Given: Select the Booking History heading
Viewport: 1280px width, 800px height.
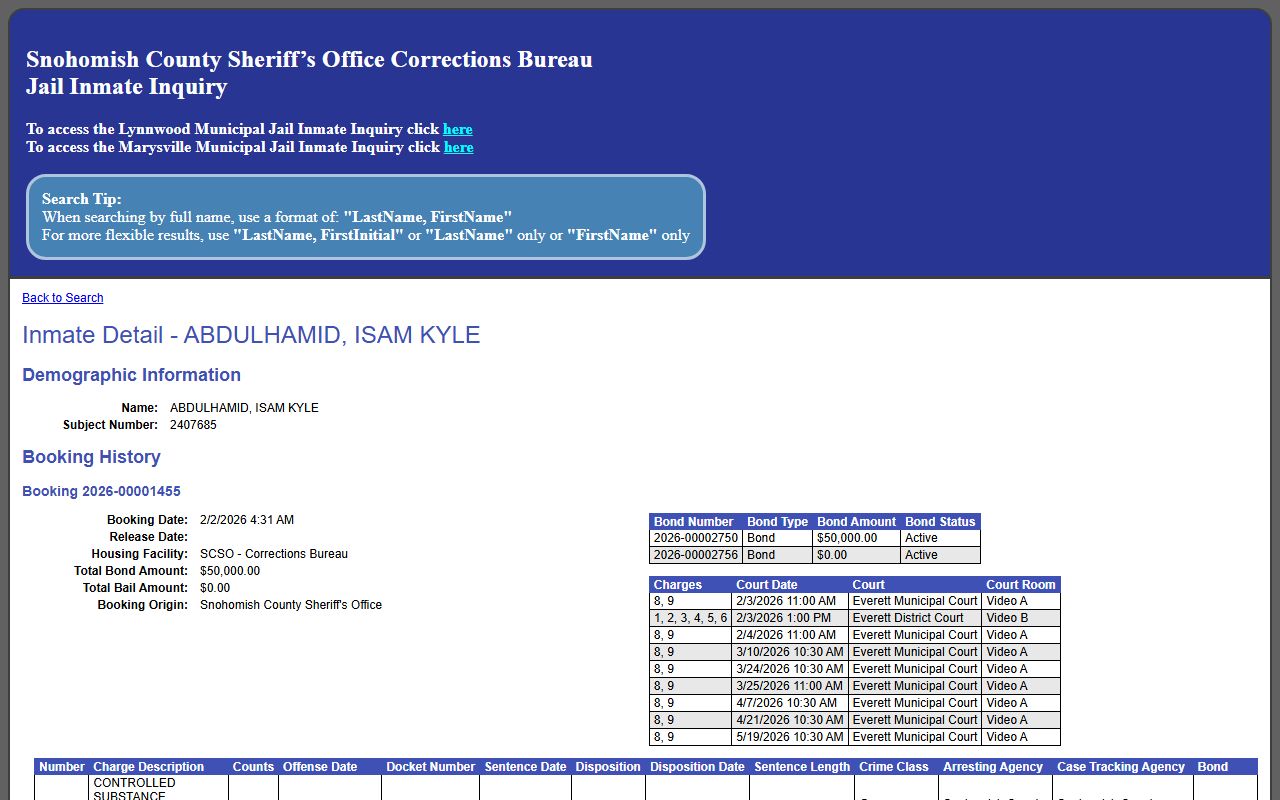Looking at the screenshot, I should pyautogui.click(x=92, y=457).
